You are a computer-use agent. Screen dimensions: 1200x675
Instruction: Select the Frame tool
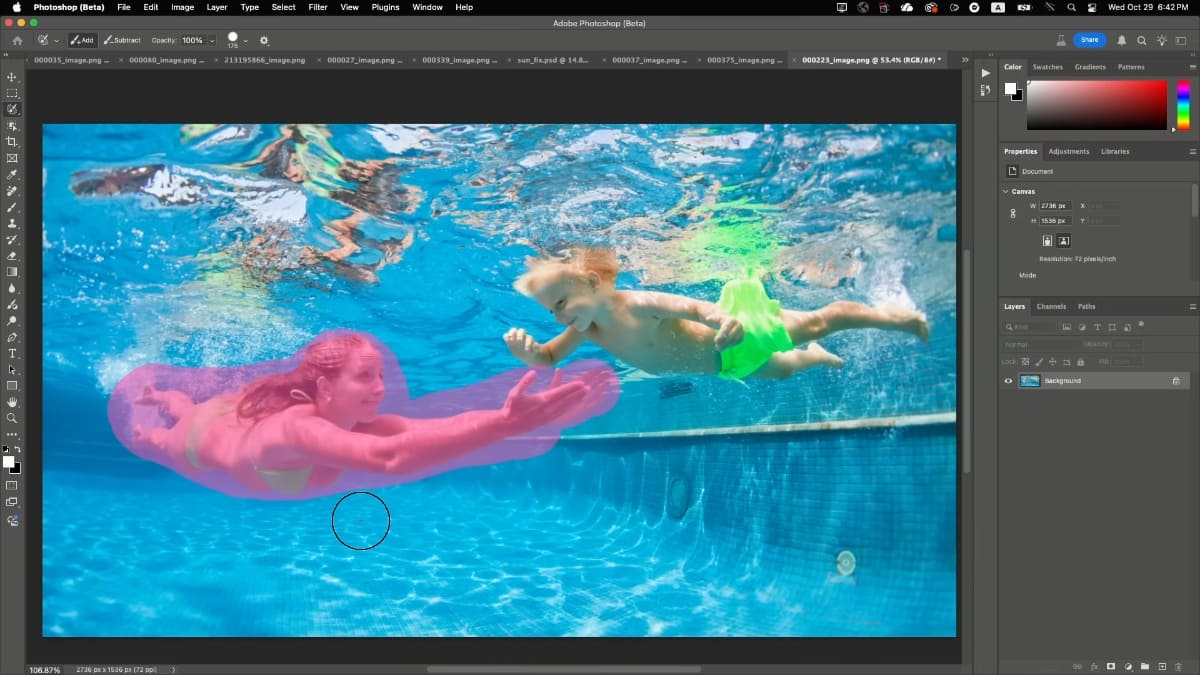coord(12,158)
